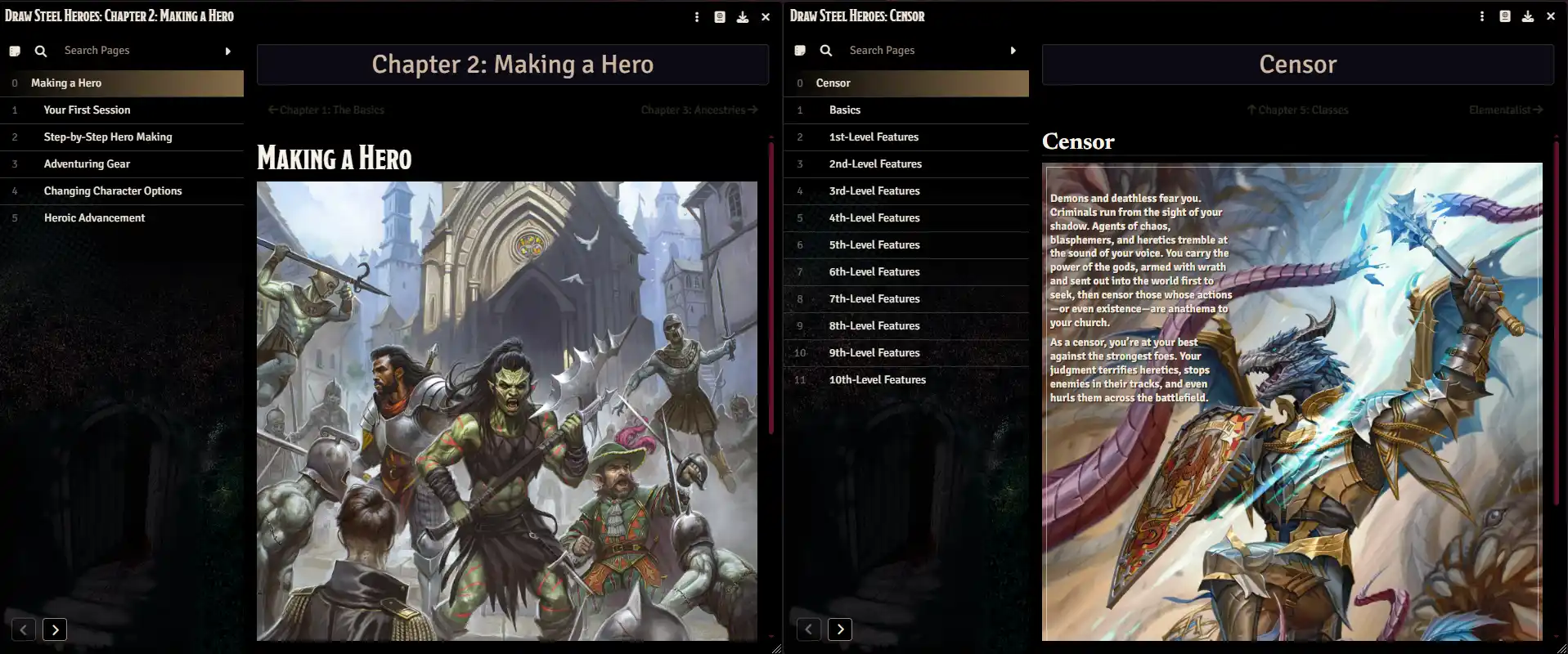The image size is (1568, 654).
Task: Open Heroic Advancement page
Action: click(122, 218)
